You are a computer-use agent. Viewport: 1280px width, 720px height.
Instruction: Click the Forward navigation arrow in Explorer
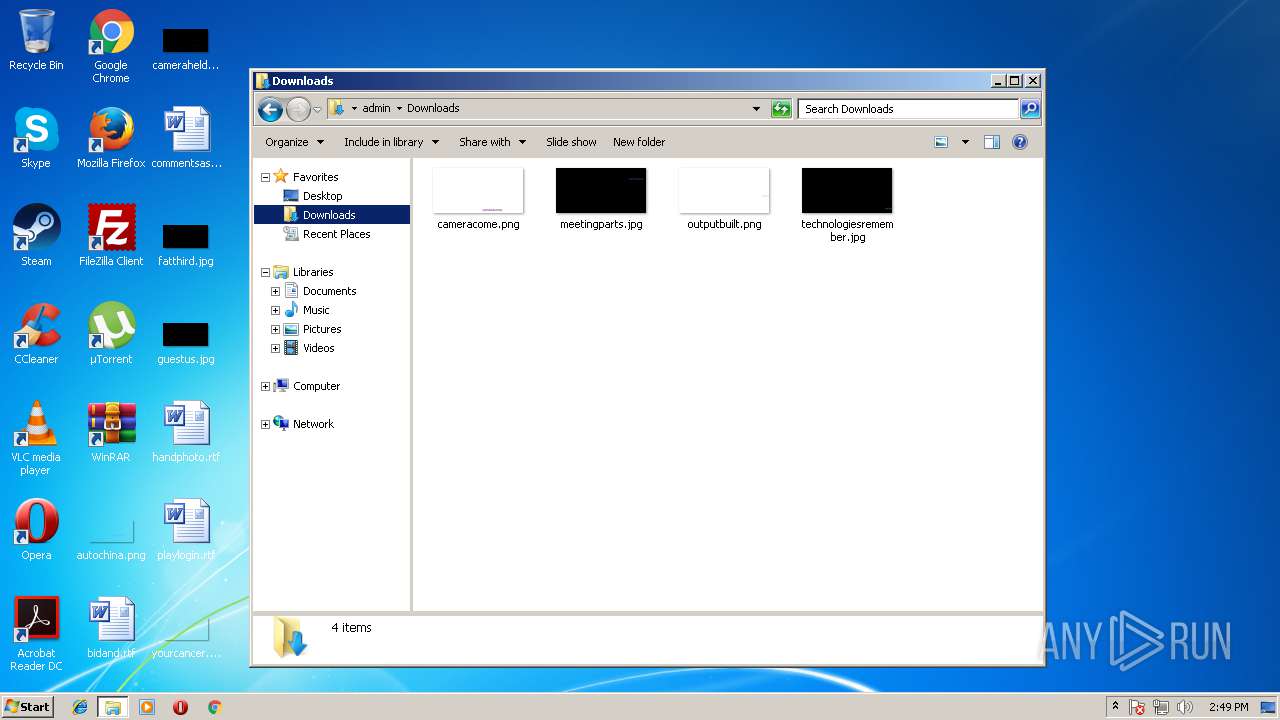tap(298, 109)
